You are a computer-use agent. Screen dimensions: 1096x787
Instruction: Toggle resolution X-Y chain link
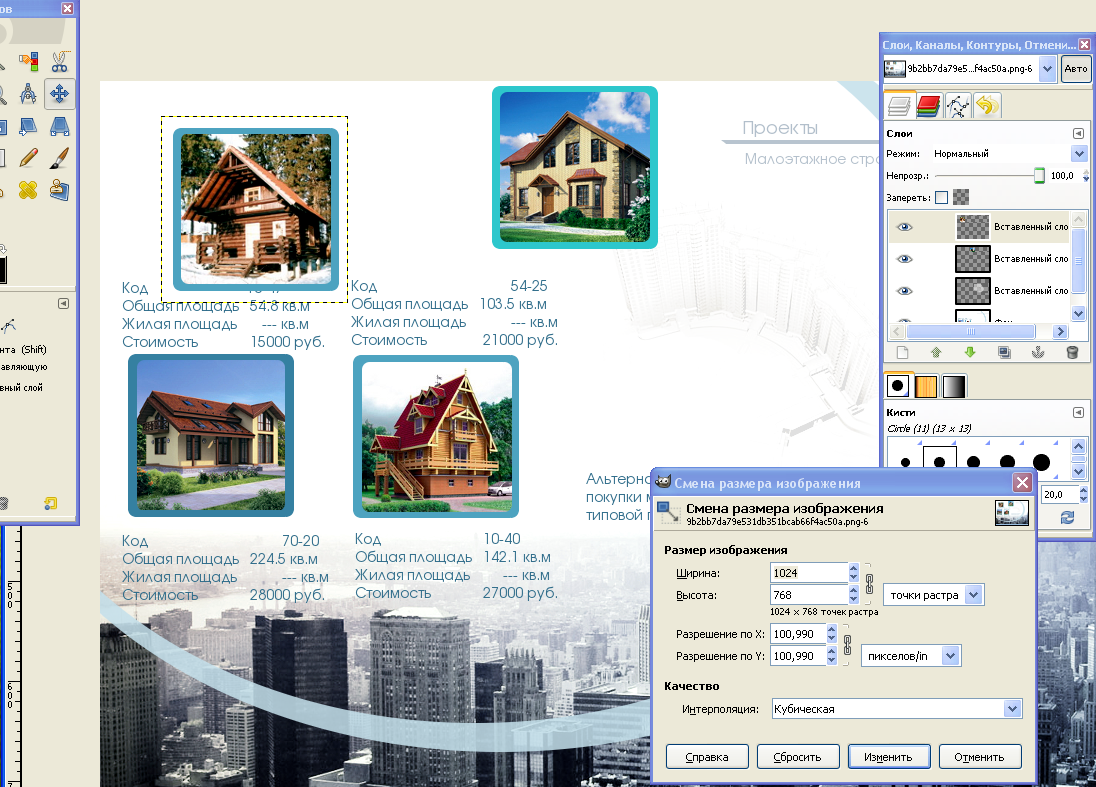coord(847,645)
